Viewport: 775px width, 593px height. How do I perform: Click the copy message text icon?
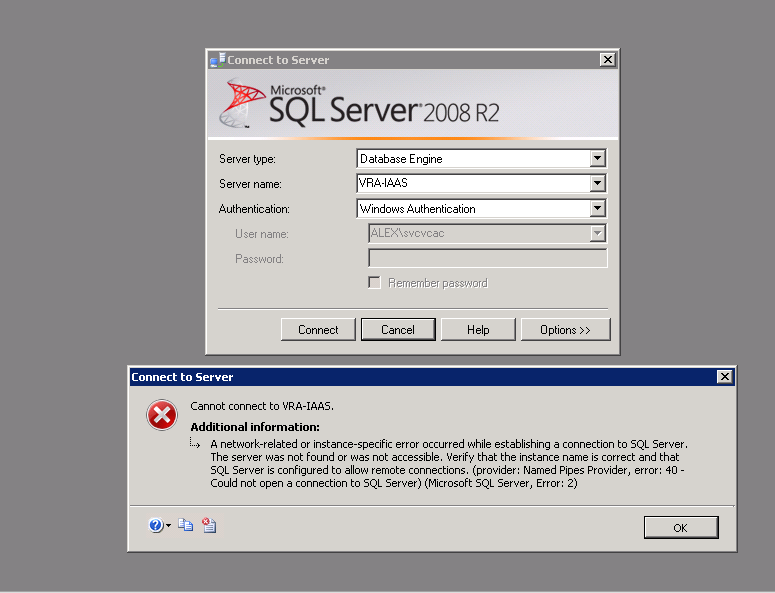click(x=185, y=525)
